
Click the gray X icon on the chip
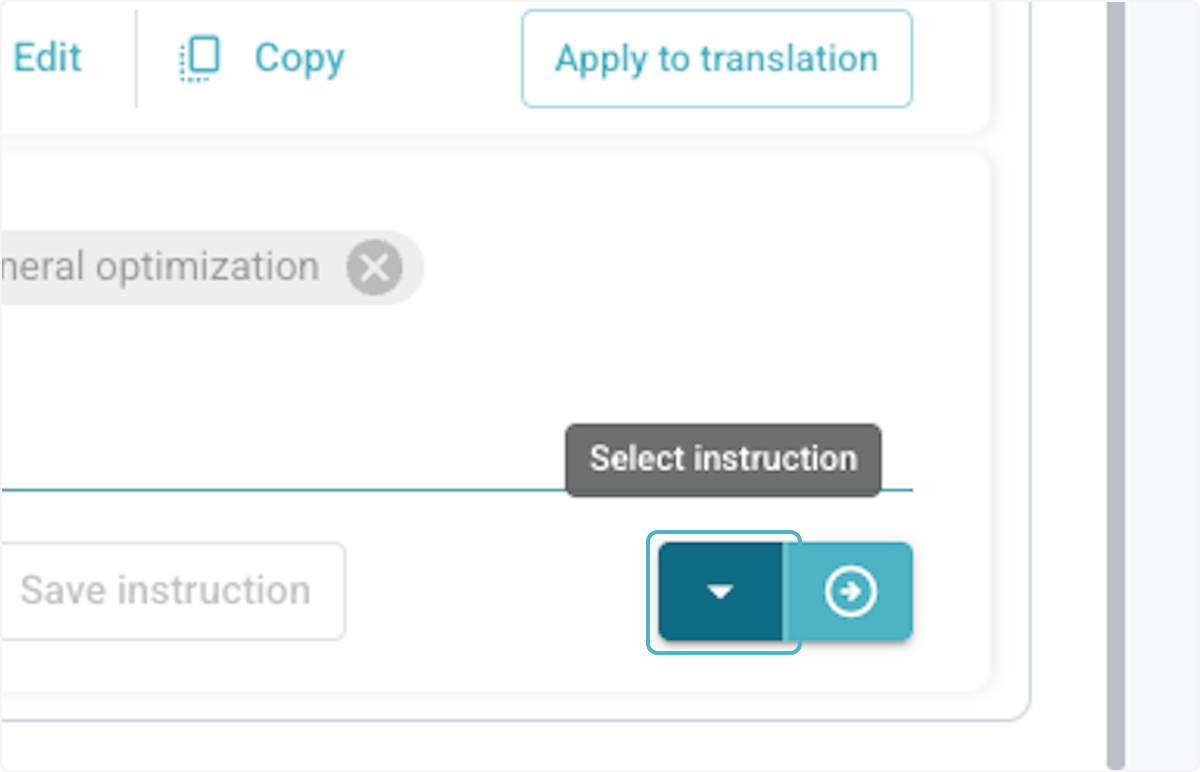click(x=374, y=268)
